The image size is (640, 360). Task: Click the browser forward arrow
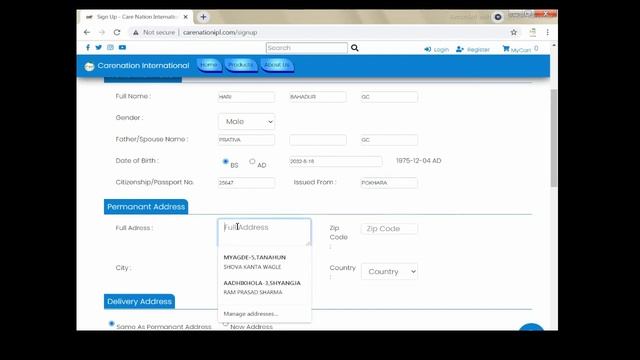tap(102, 32)
